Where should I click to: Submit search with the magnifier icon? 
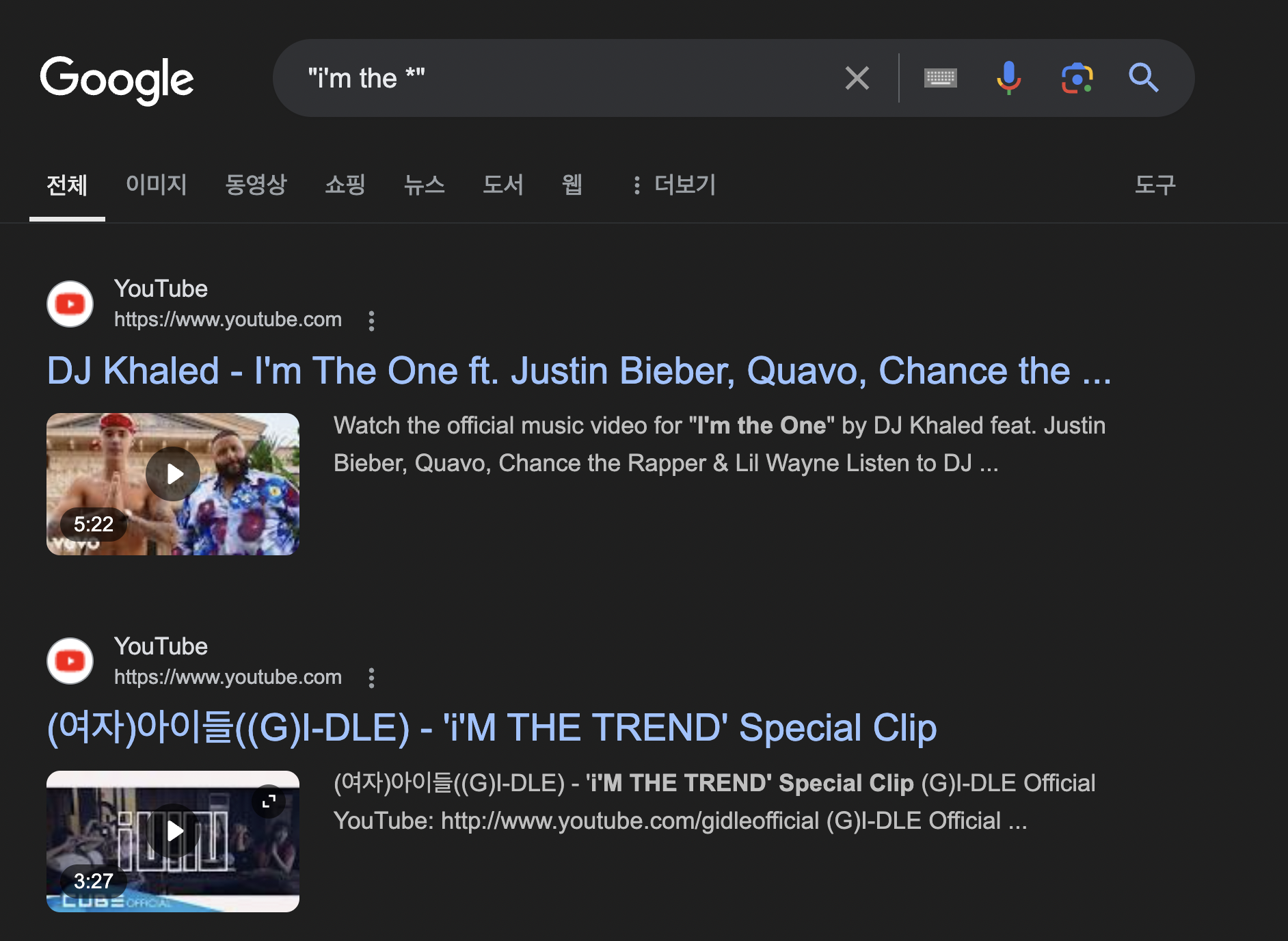tap(1143, 78)
